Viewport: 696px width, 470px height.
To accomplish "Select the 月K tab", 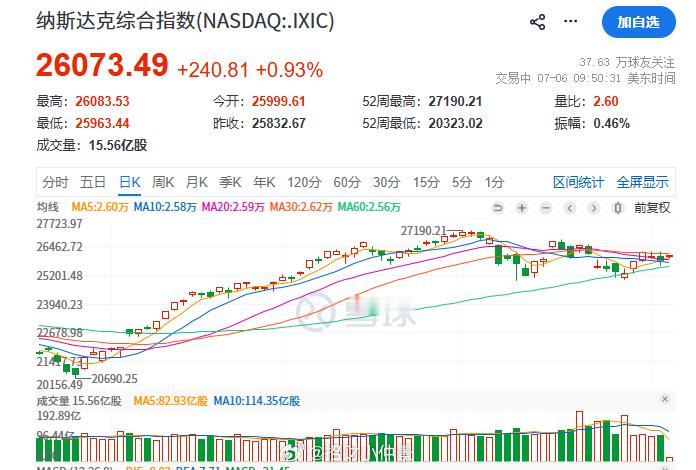I will (x=197, y=182).
